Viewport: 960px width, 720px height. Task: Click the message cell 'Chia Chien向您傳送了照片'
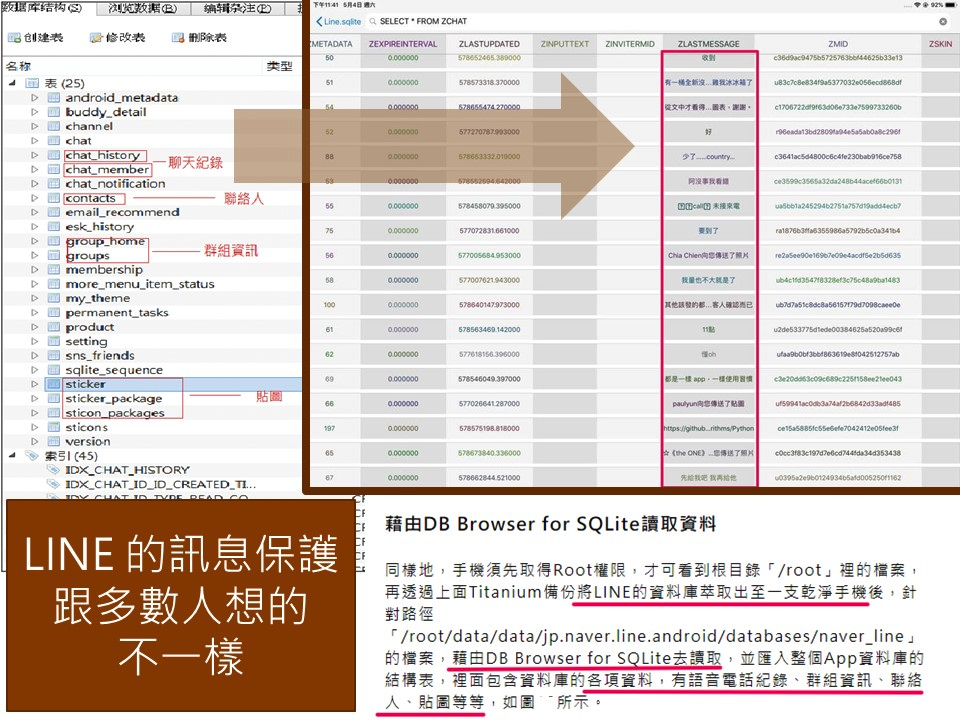(x=708, y=255)
